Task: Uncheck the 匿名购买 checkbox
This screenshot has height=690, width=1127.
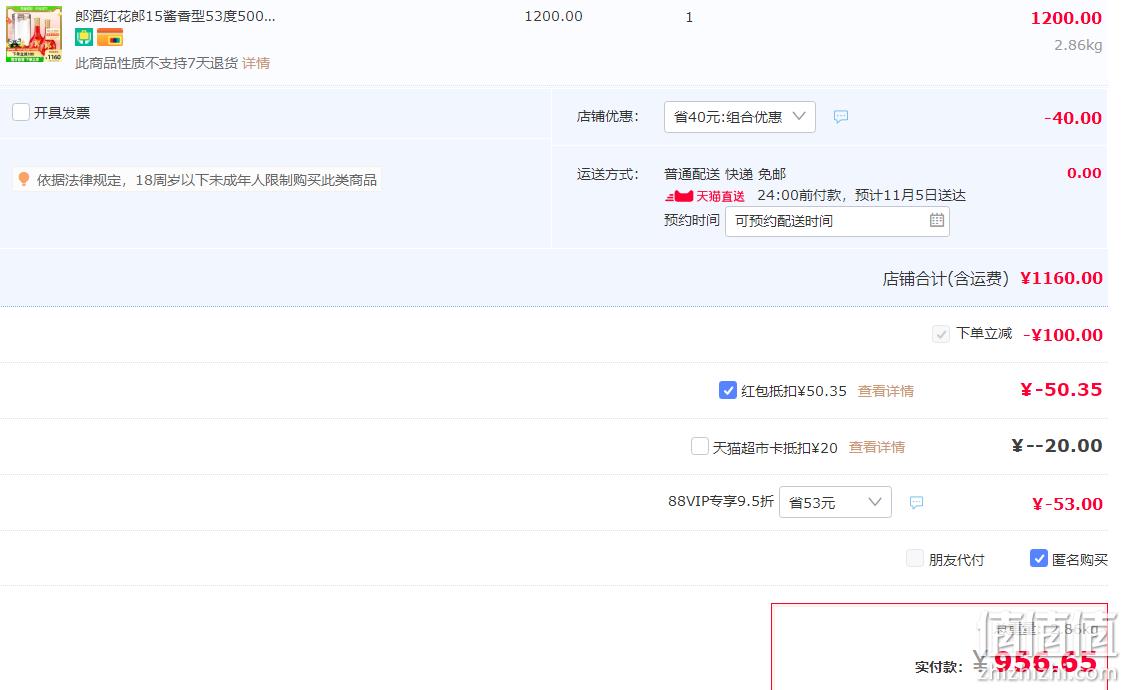Action: [1039, 558]
